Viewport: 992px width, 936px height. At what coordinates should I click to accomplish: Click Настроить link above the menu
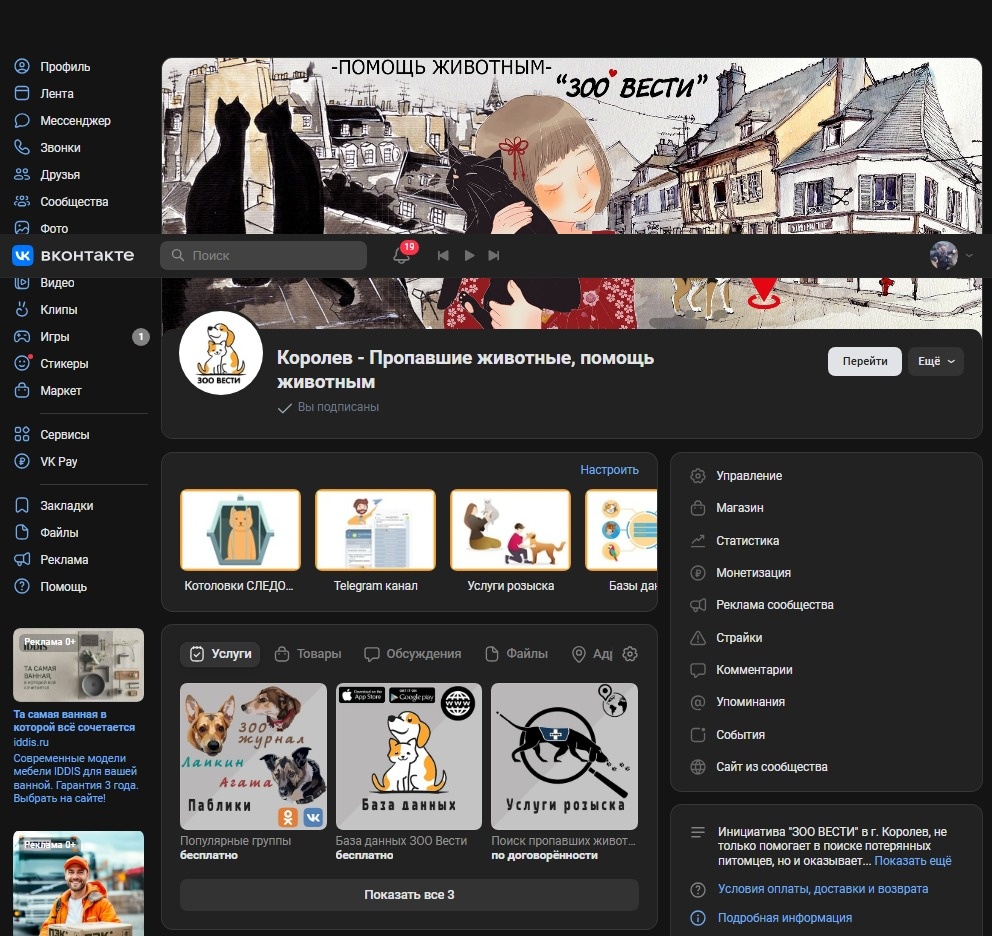coord(609,470)
